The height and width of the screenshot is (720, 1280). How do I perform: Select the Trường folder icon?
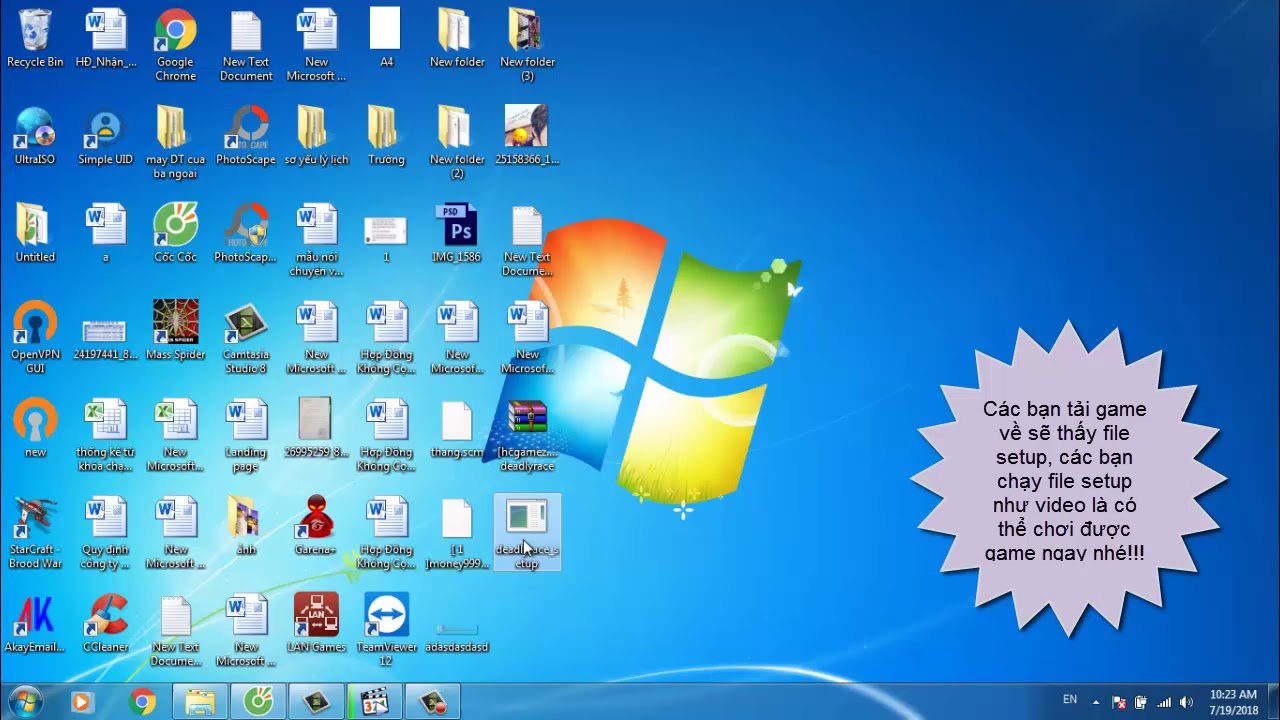tap(386, 135)
